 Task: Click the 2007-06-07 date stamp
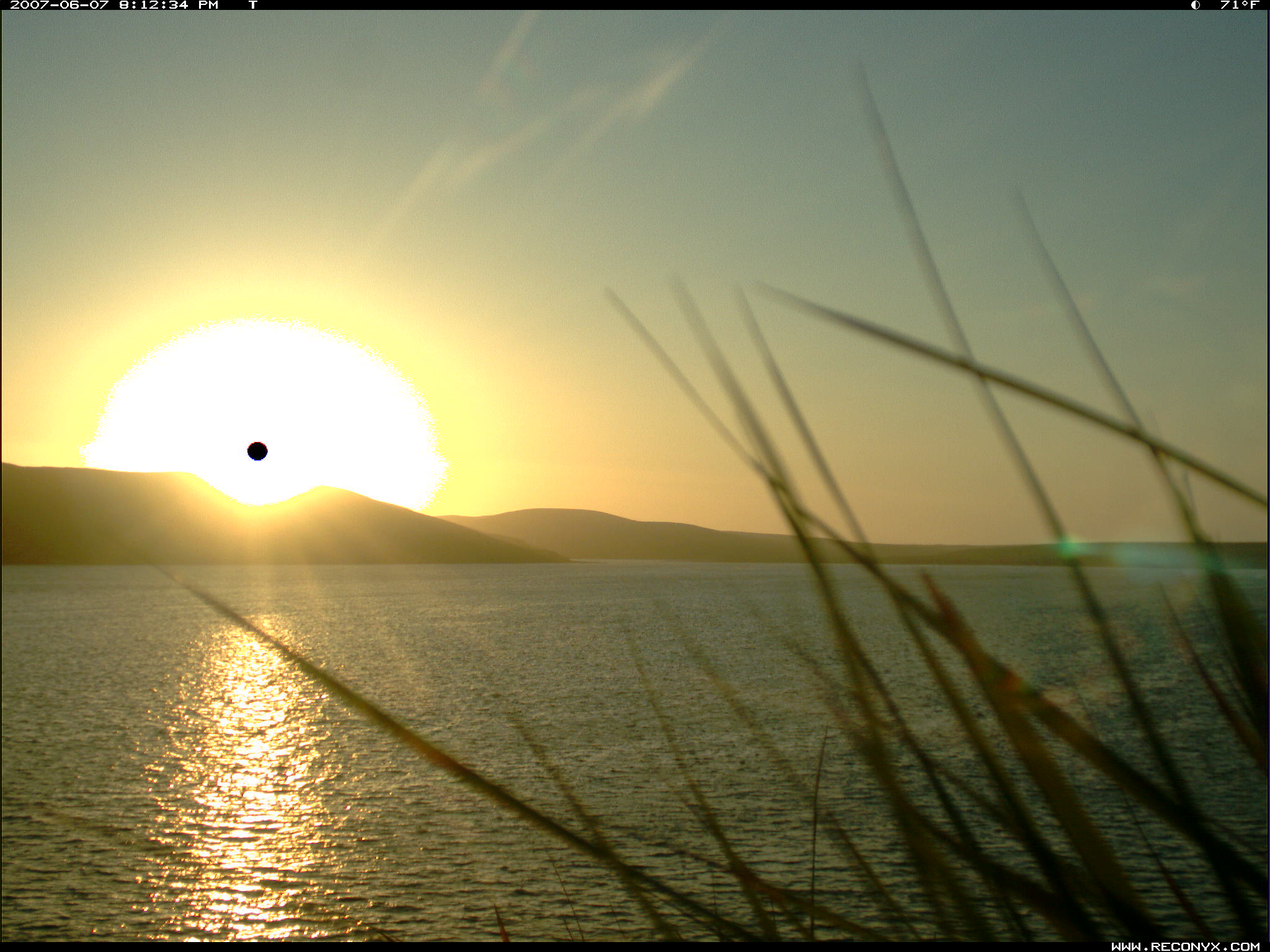pos(60,5)
